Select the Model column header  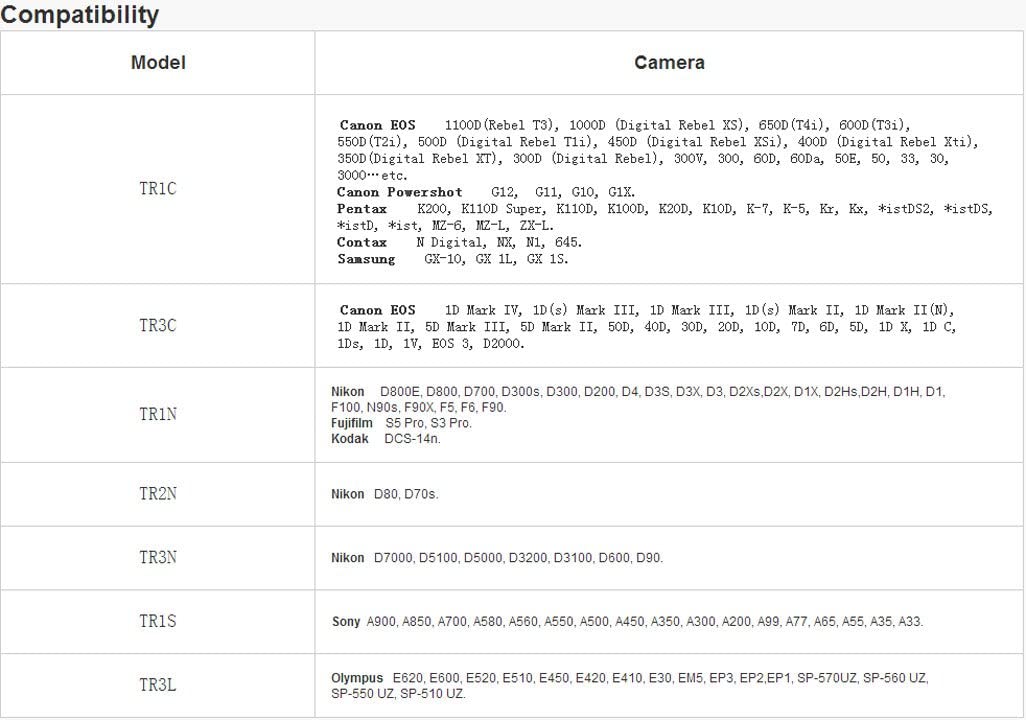pos(158,62)
